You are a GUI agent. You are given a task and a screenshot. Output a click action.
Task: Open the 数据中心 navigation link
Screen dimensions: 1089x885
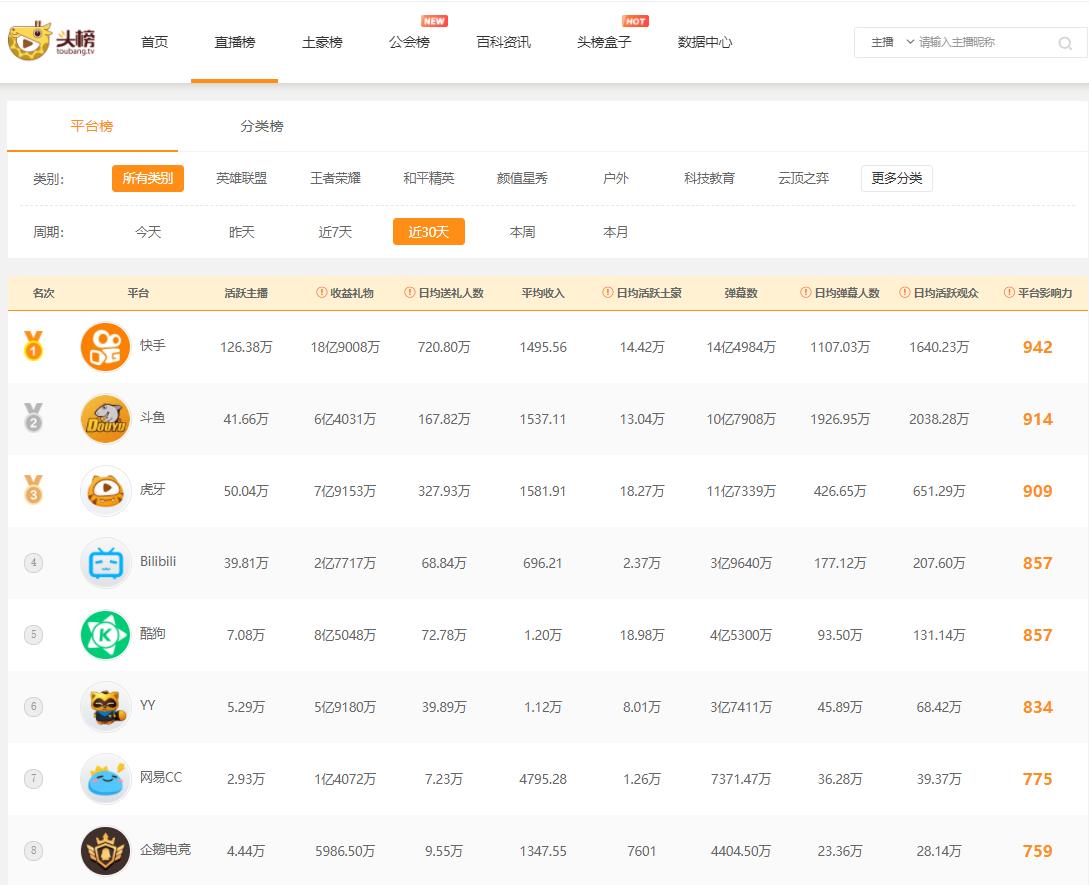click(704, 43)
